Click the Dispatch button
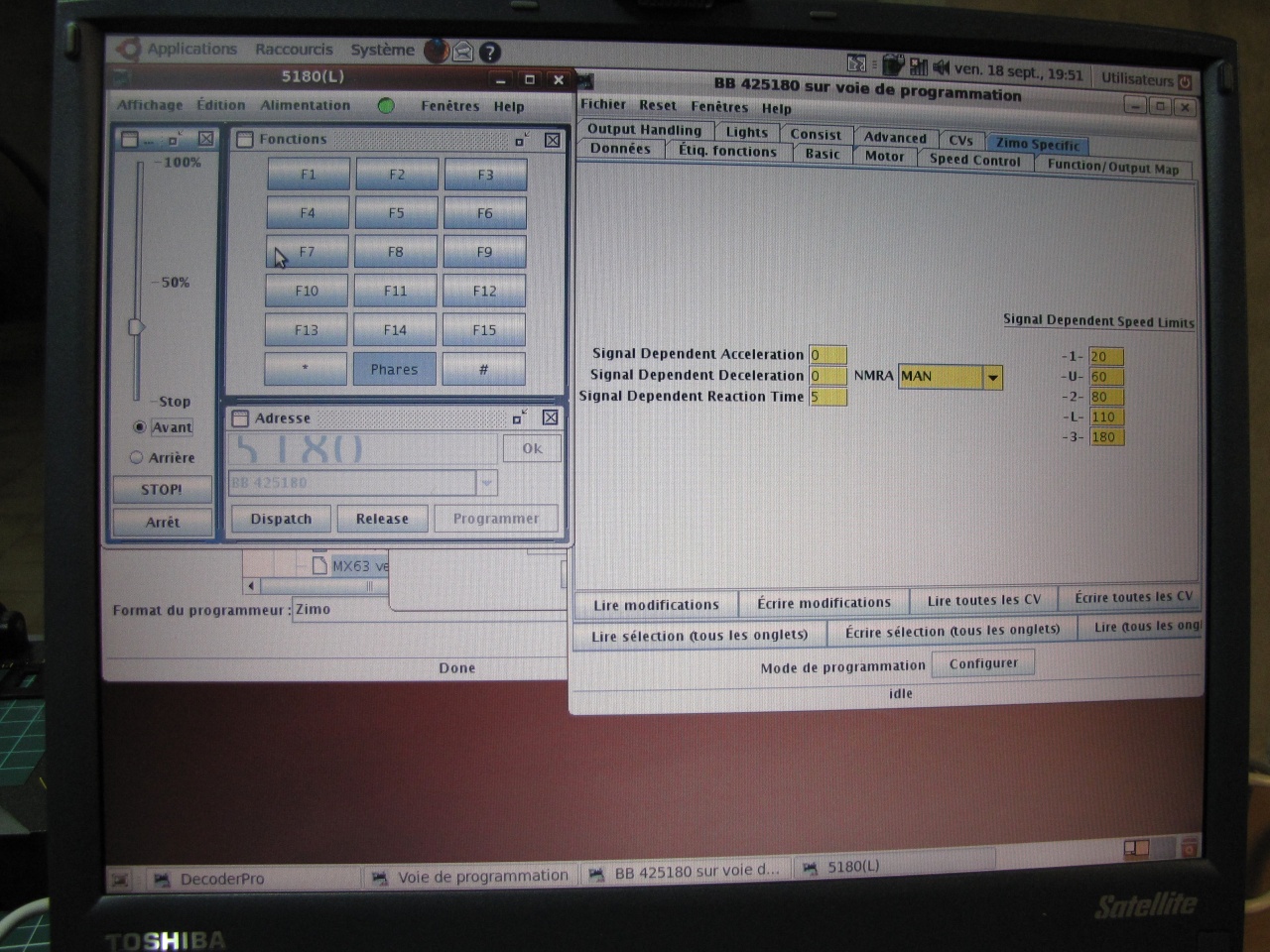The width and height of the screenshot is (1270, 952). (x=281, y=519)
